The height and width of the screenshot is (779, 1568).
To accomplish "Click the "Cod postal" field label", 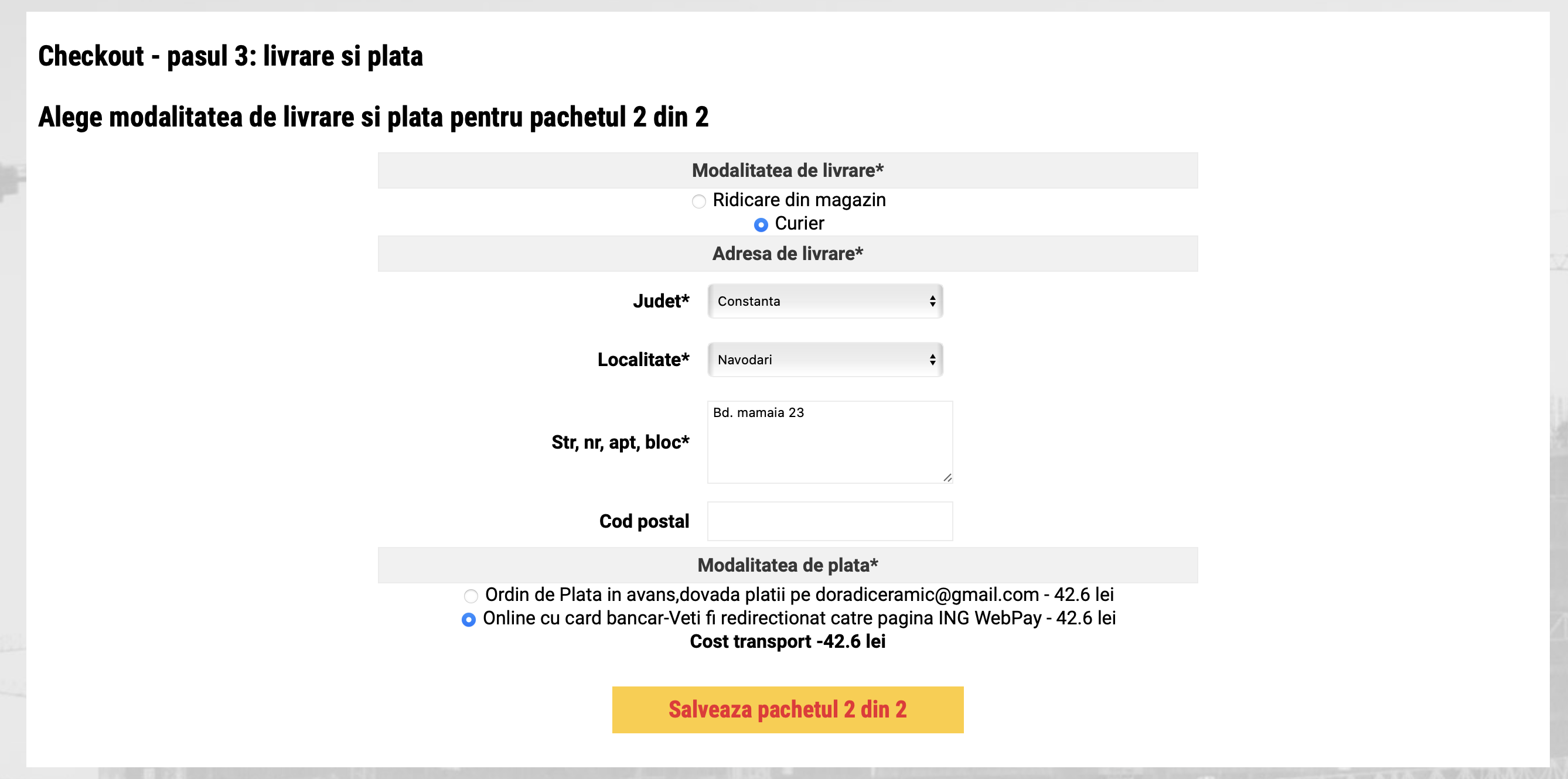I will 644,521.
